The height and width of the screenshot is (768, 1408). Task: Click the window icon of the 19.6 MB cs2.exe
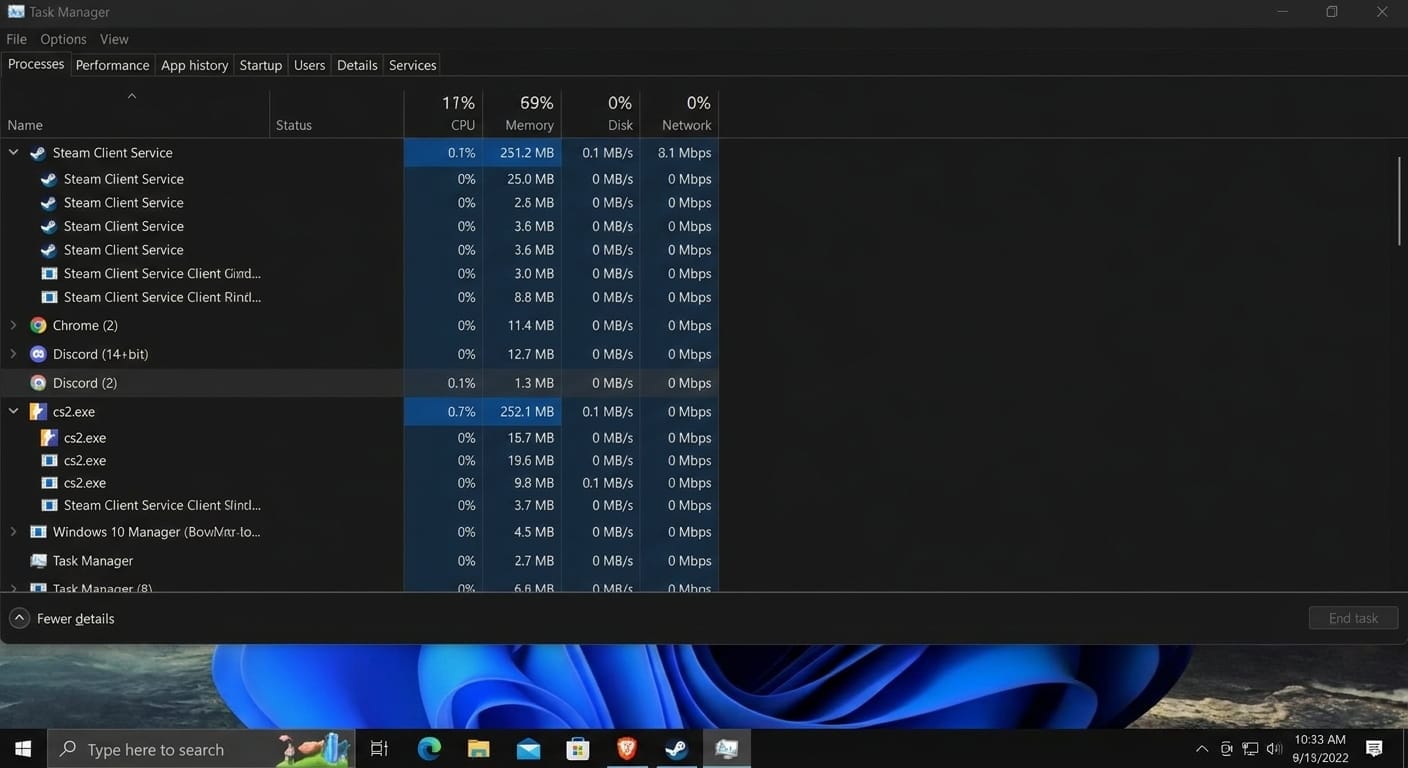pyautogui.click(x=48, y=461)
